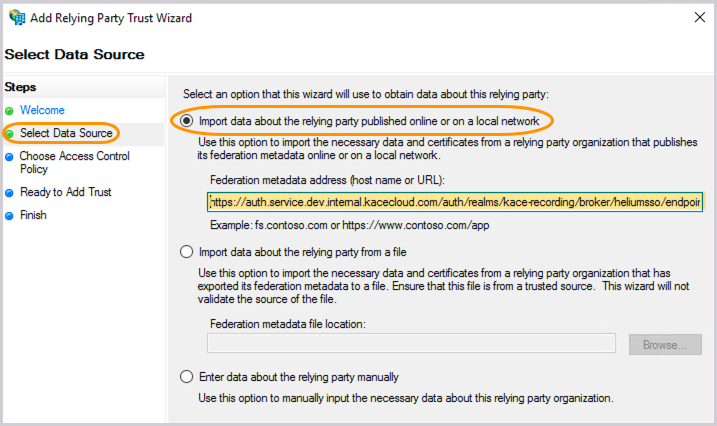The height and width of the screenshot is (426, 717).
Task: Open the Welcome step link
Action: 42,110
